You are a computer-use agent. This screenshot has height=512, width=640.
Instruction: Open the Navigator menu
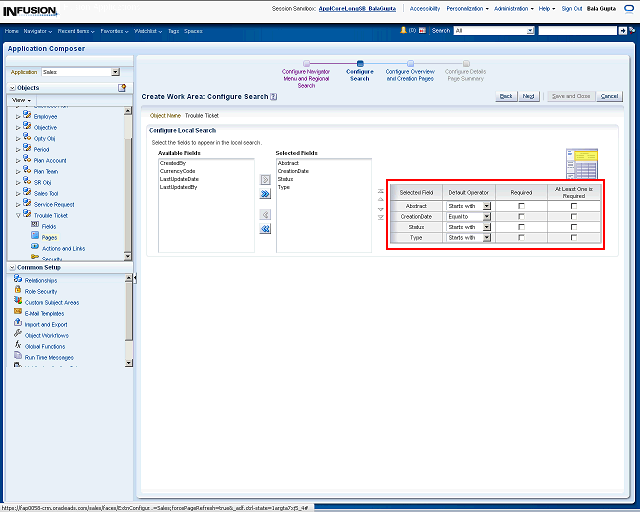pos(38,31)
